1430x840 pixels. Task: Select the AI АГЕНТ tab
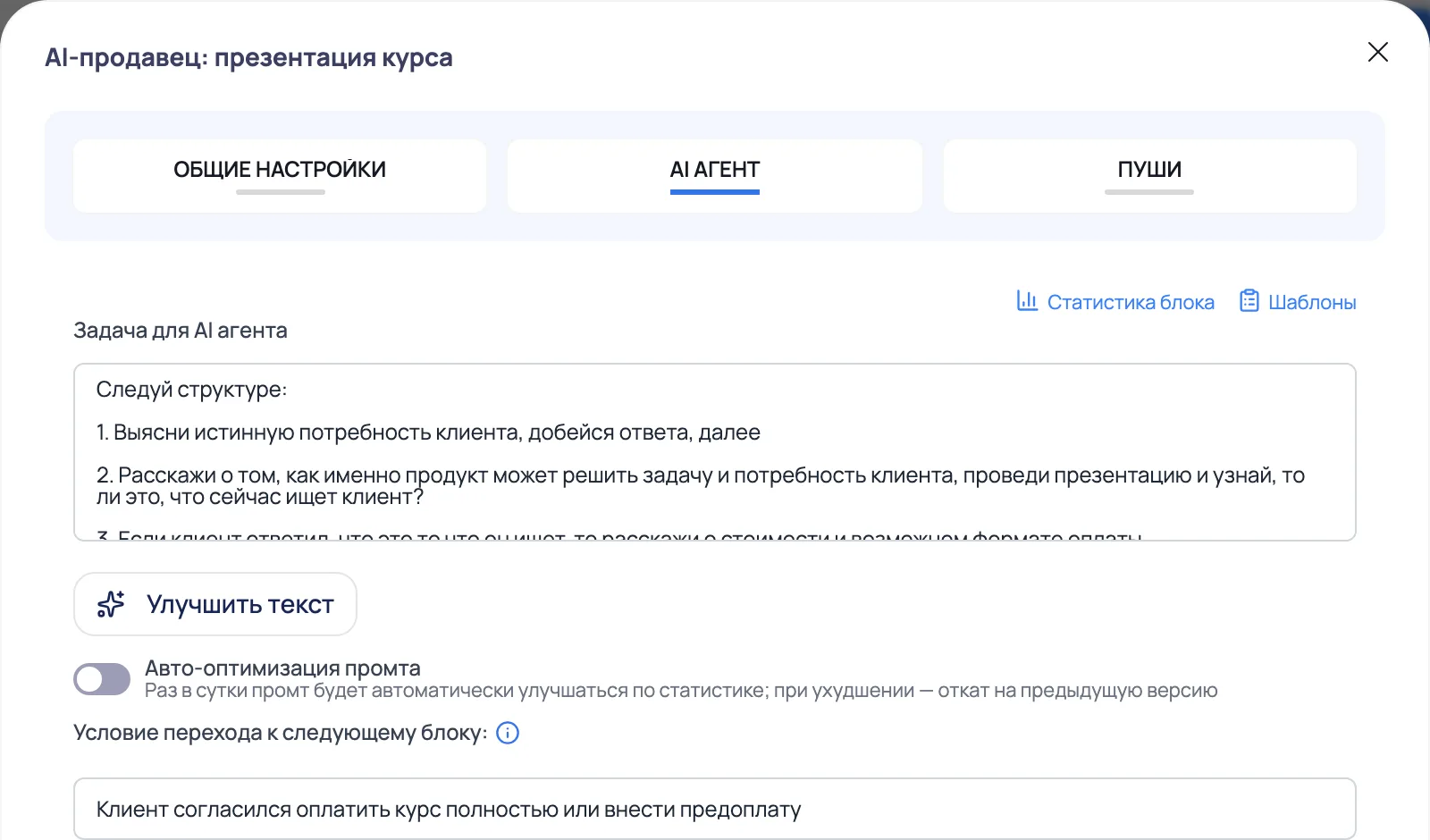(x=715, y=175)
